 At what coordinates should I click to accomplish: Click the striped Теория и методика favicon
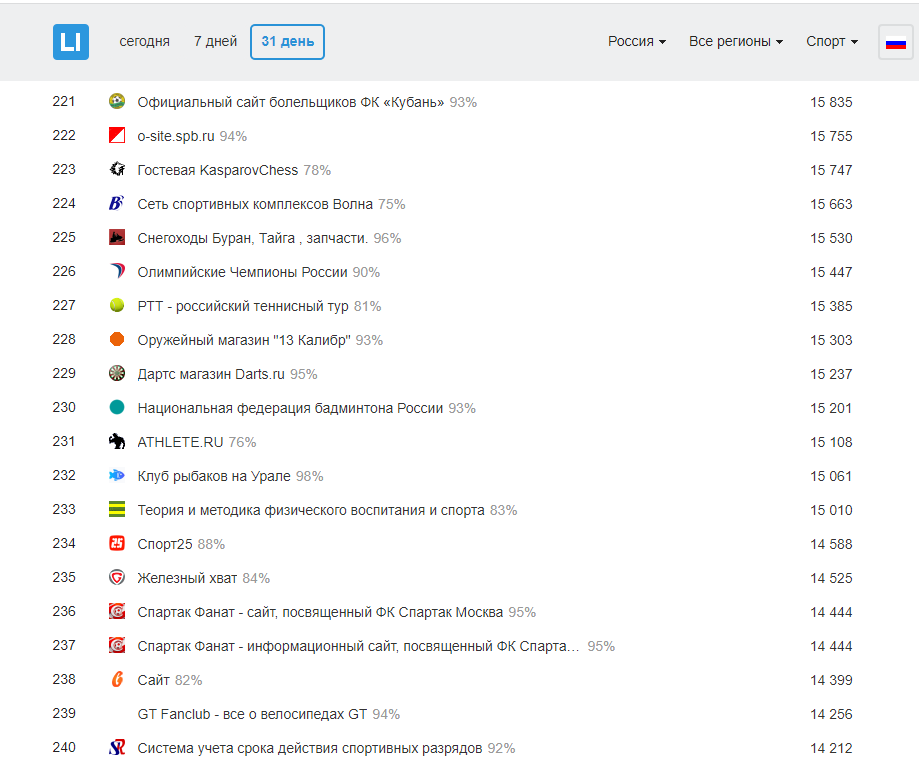117,509
